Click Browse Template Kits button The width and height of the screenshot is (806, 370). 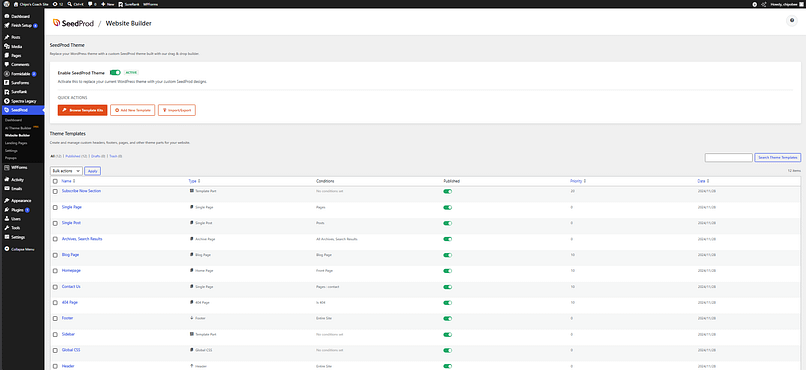[x=82, y=110]
